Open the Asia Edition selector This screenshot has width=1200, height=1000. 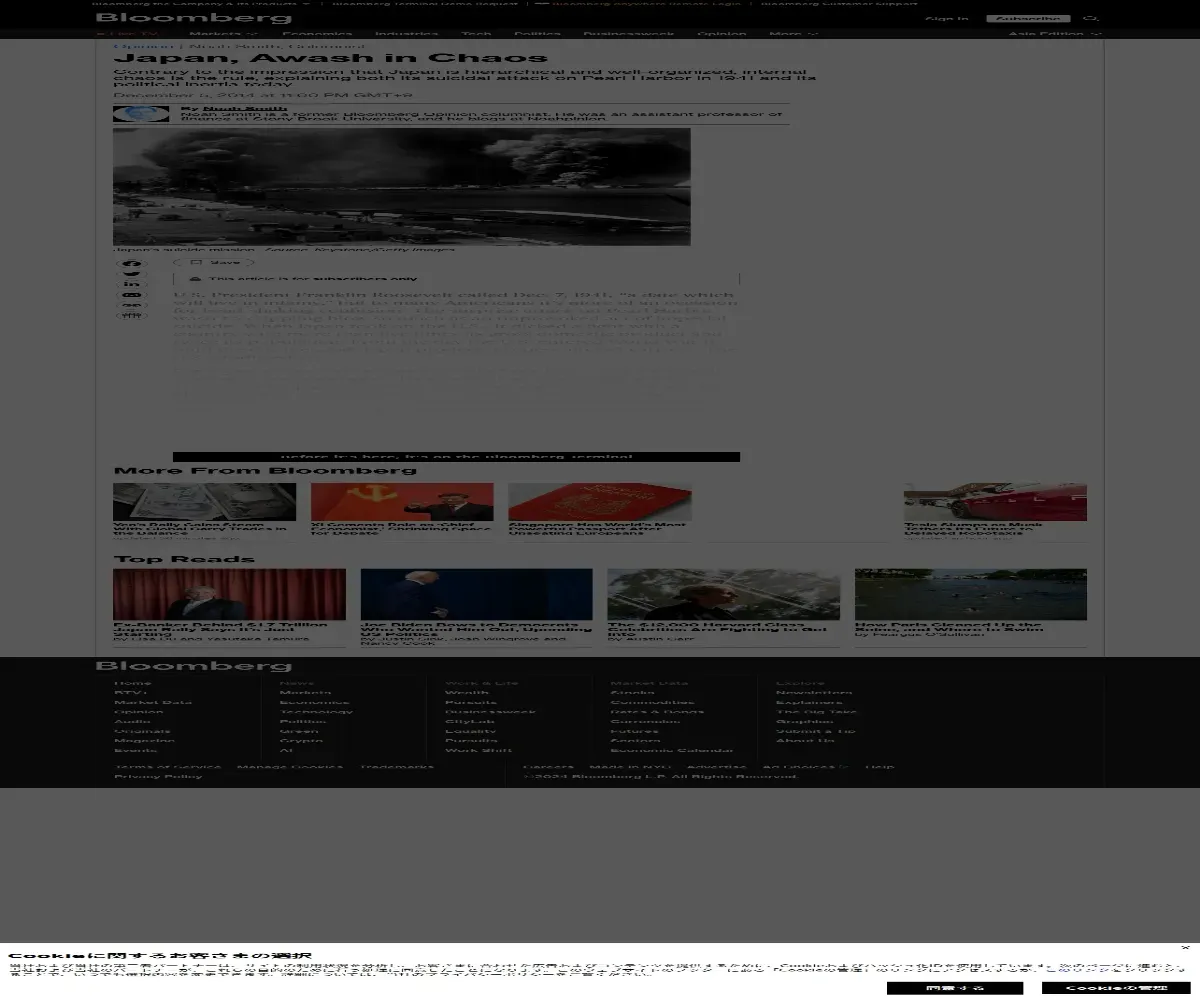click(1055, 34)
